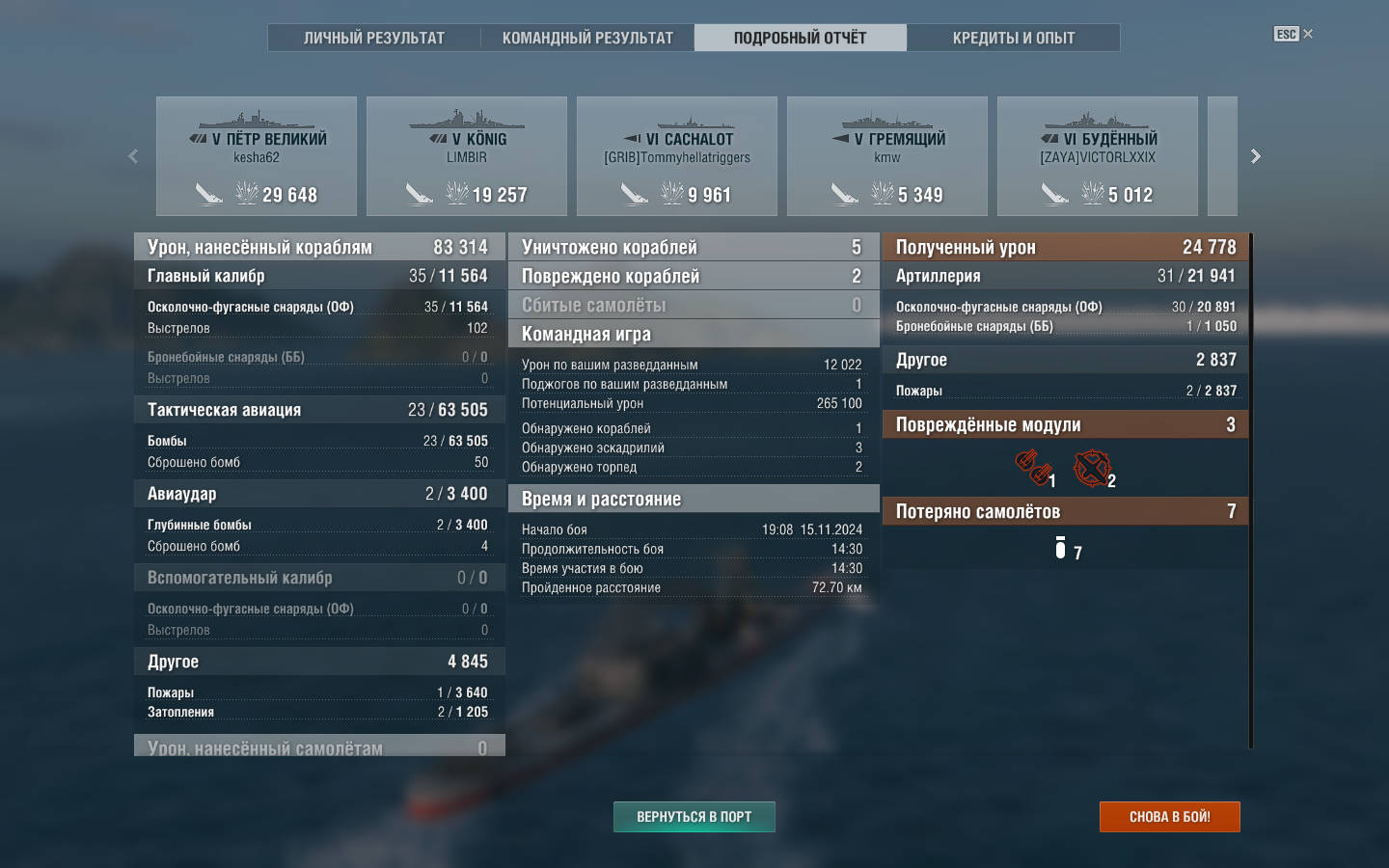Show previous ship cards with left arrow
The image size is (1389, 868).
pos(133,156)
